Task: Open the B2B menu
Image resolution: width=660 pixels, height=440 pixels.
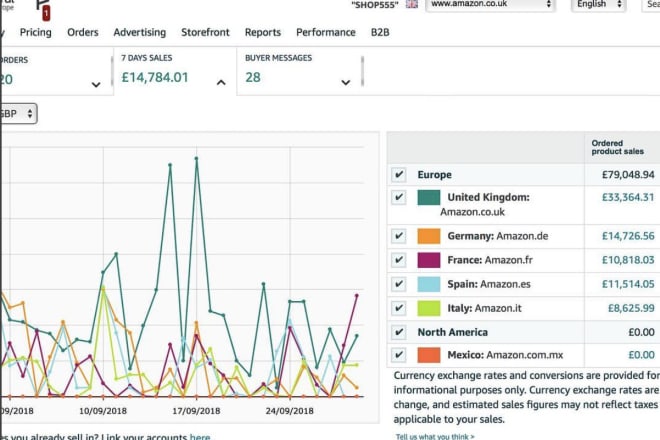Action: point(380,32)
